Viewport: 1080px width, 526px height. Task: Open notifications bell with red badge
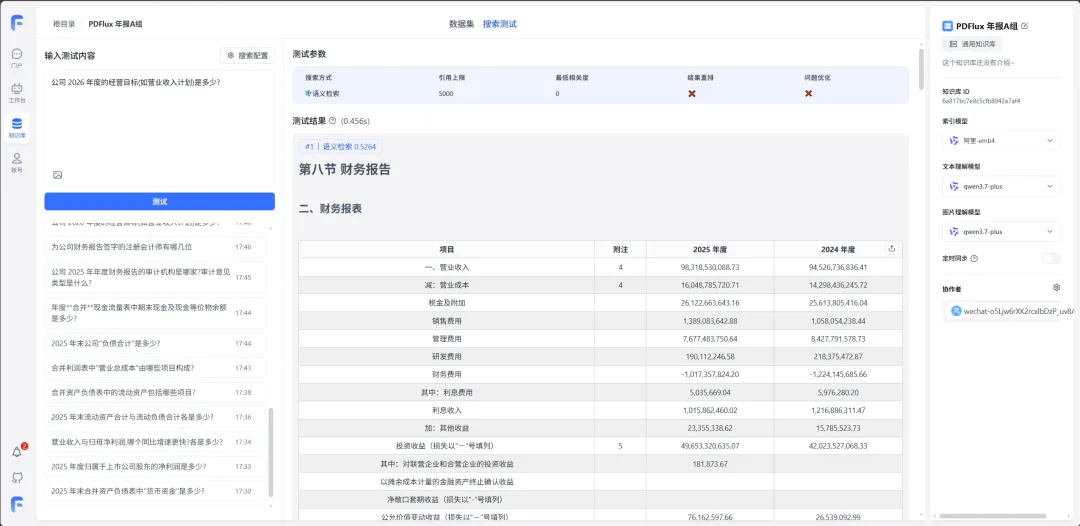point(17,452)
